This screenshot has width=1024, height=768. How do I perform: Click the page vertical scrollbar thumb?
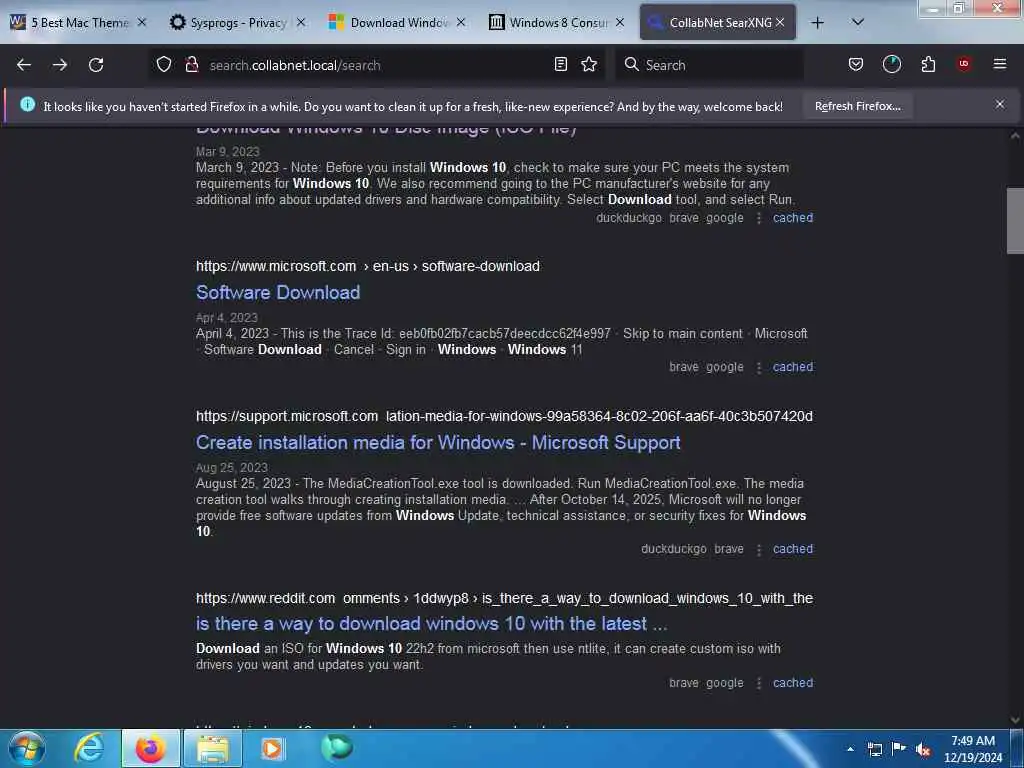[1015, 220]
